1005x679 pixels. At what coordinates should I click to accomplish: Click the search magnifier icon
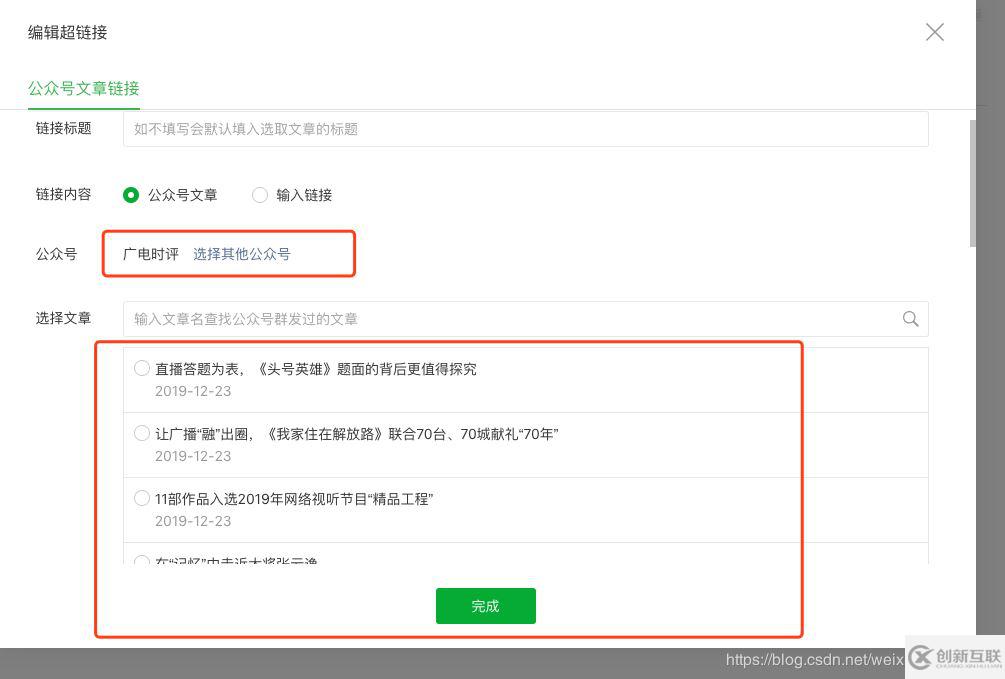pos(910,319)
